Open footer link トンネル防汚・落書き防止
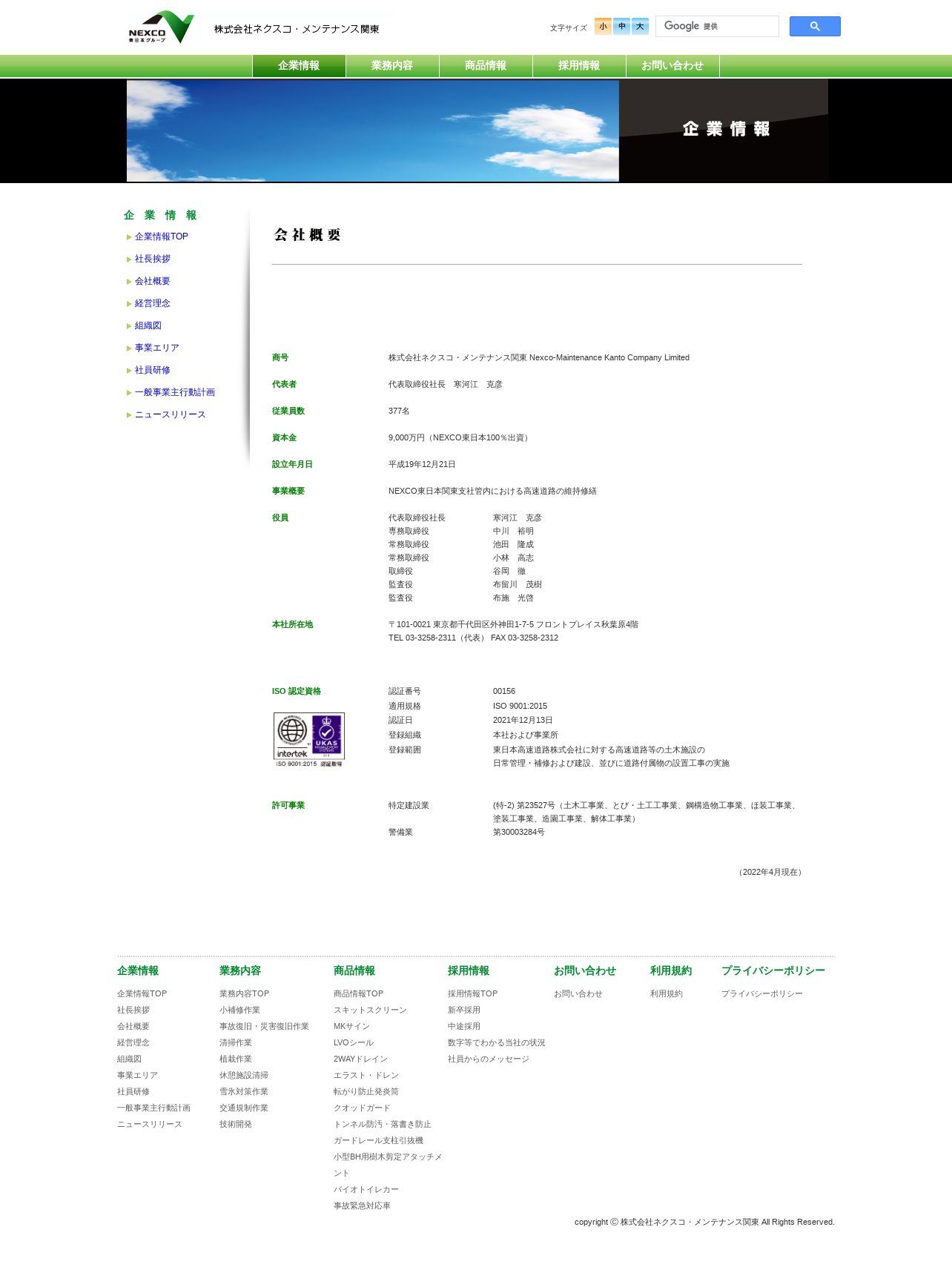Viewport: 952px width, 1267px height. point(383,1124)
